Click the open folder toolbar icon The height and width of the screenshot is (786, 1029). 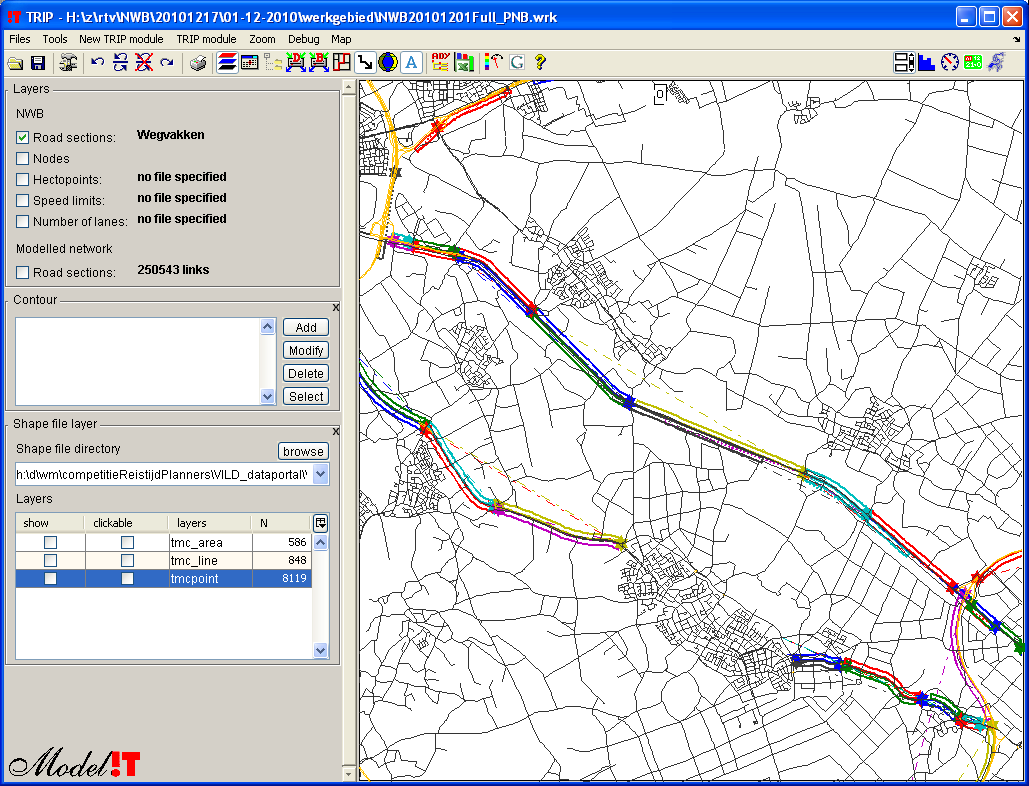(15, 63)
